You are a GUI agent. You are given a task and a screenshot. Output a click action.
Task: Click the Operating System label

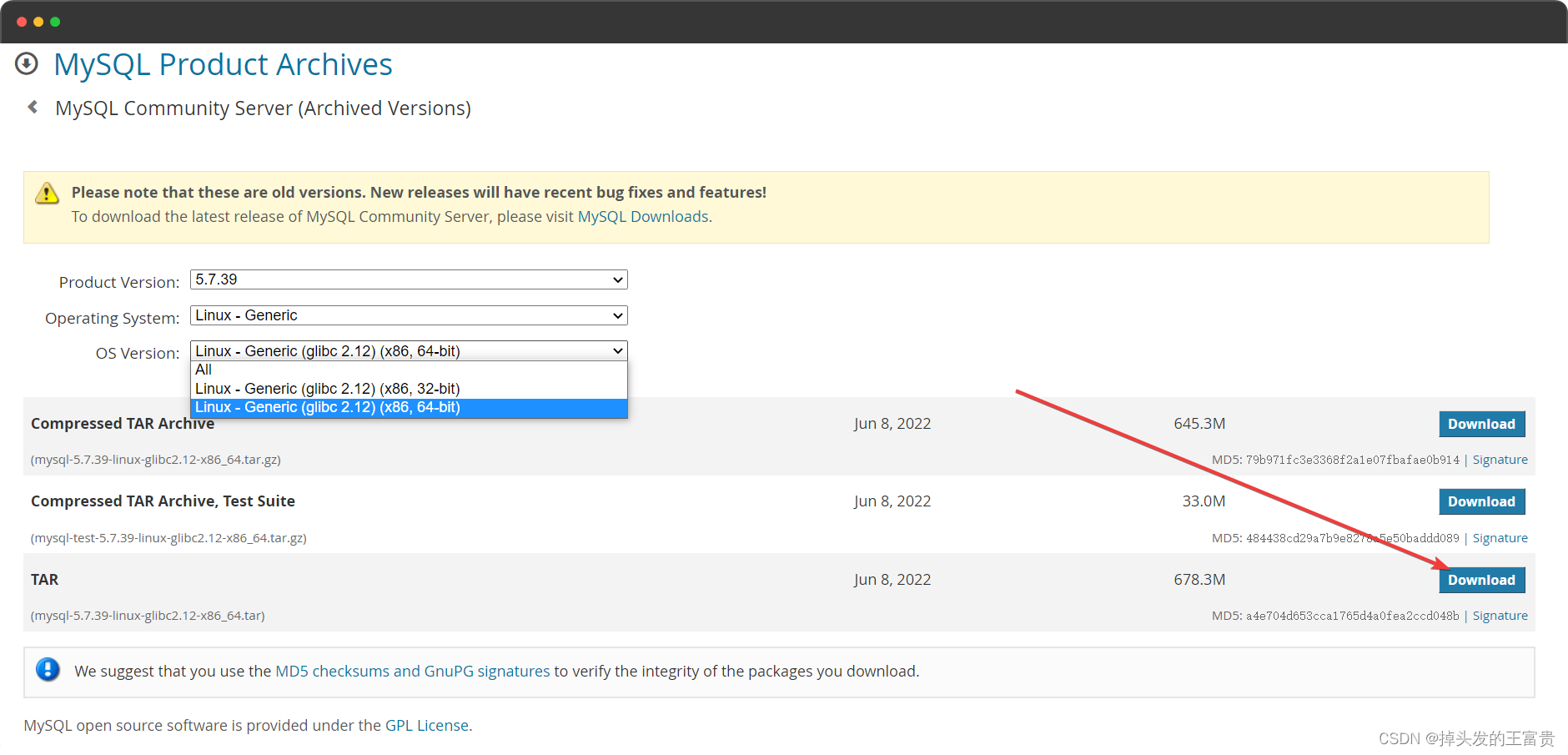[113, 318]
